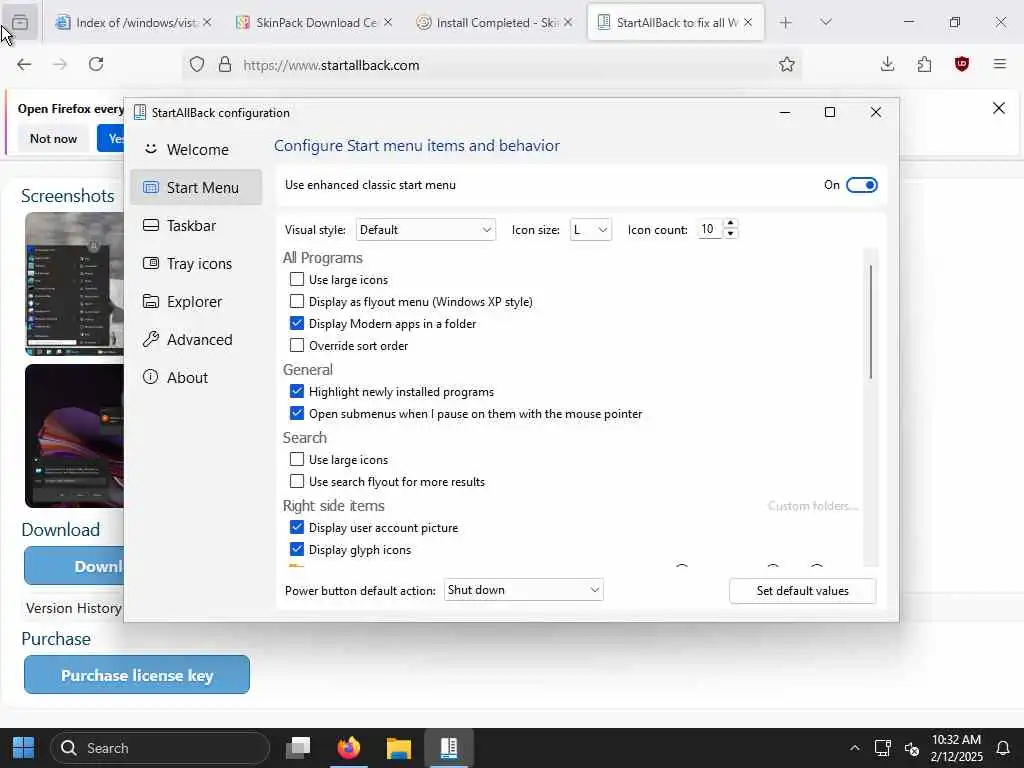
Task: Click the blue Download button
Action: 74,566
